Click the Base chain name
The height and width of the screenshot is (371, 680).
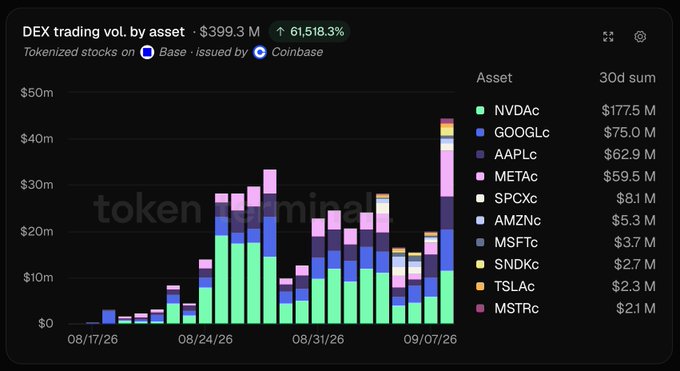(172, 52)
